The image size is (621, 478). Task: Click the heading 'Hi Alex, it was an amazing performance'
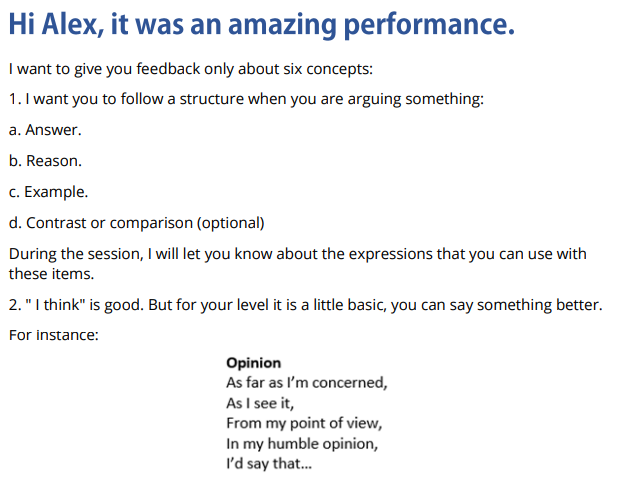pyautogui.click(x=260, y=27)
